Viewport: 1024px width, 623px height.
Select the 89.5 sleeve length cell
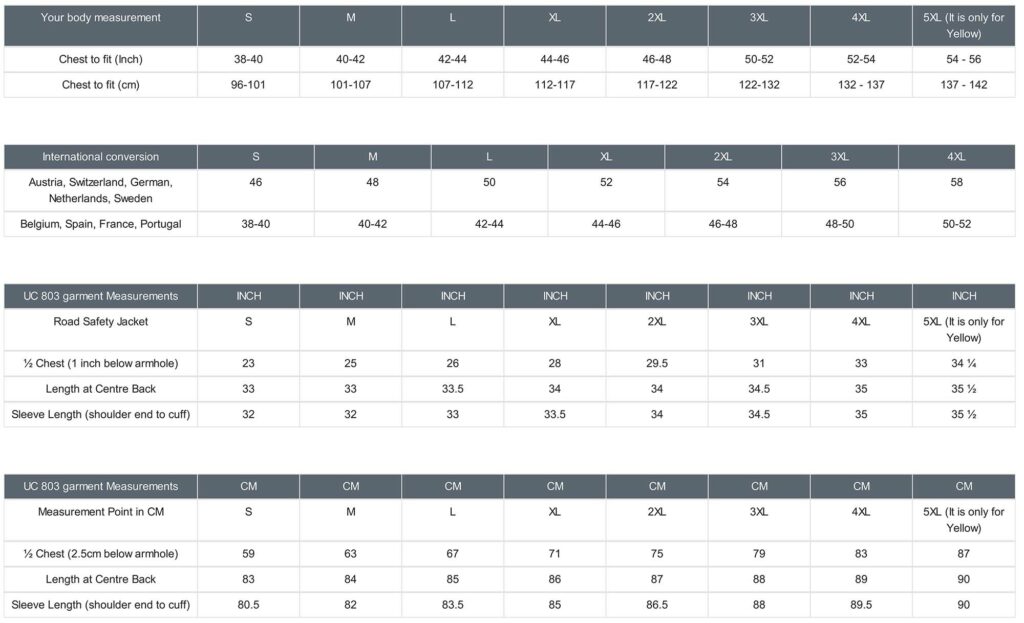click(x=861, y=605)
